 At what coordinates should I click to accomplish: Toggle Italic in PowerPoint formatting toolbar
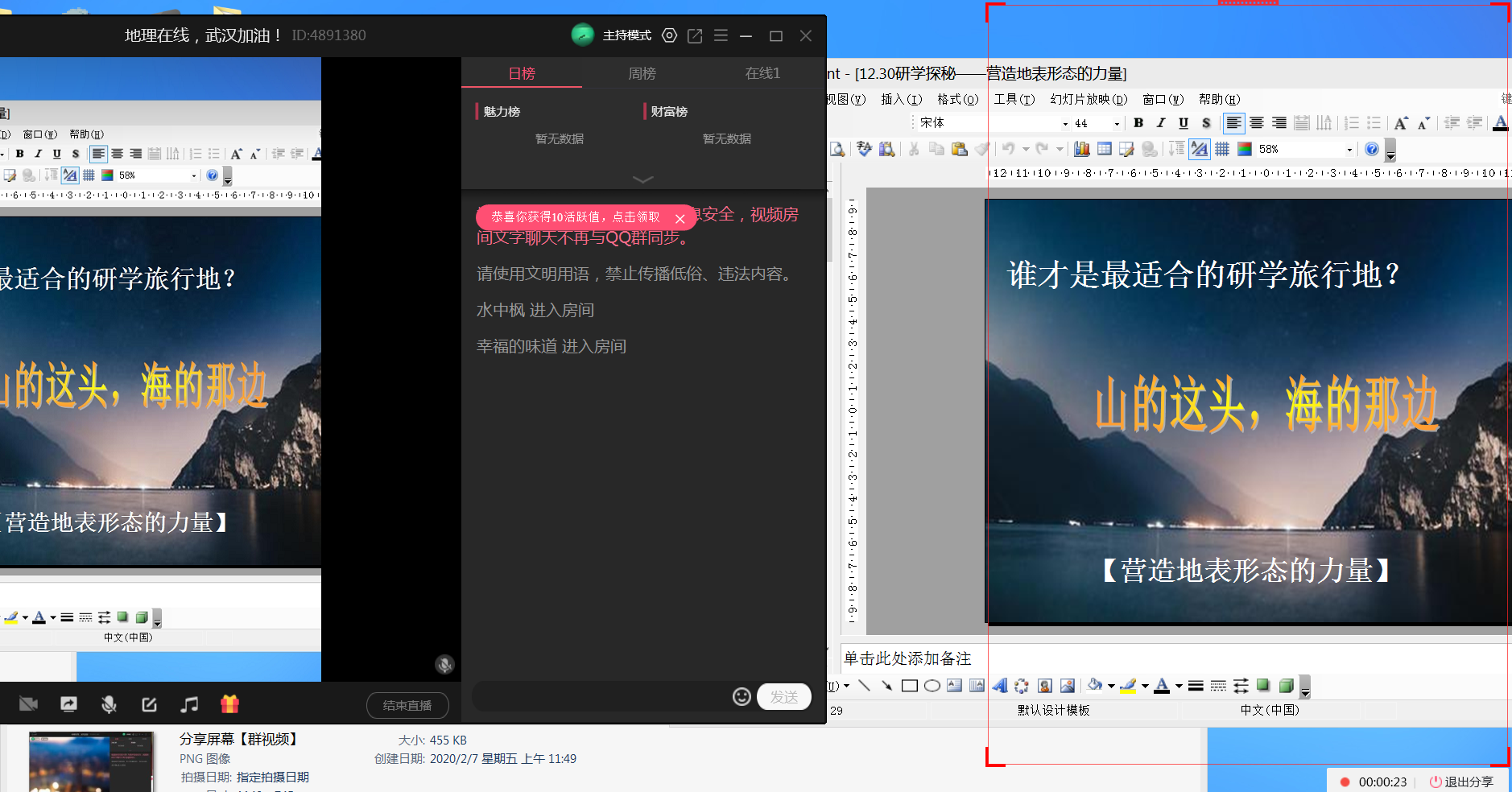(1160, 123)
